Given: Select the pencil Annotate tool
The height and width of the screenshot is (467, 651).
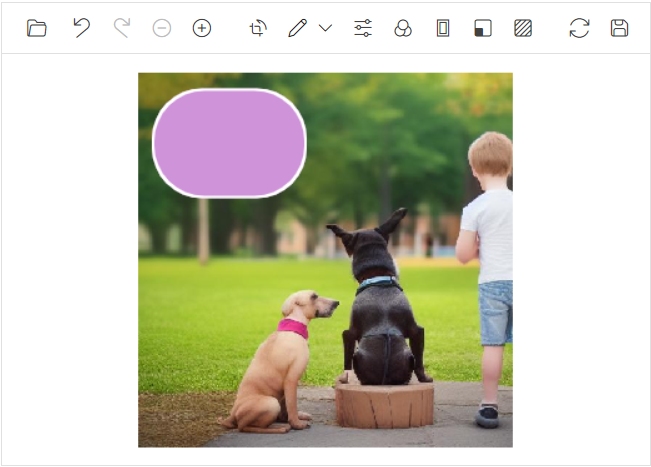Looking at the screenshot, I should [x=297, y=28].
